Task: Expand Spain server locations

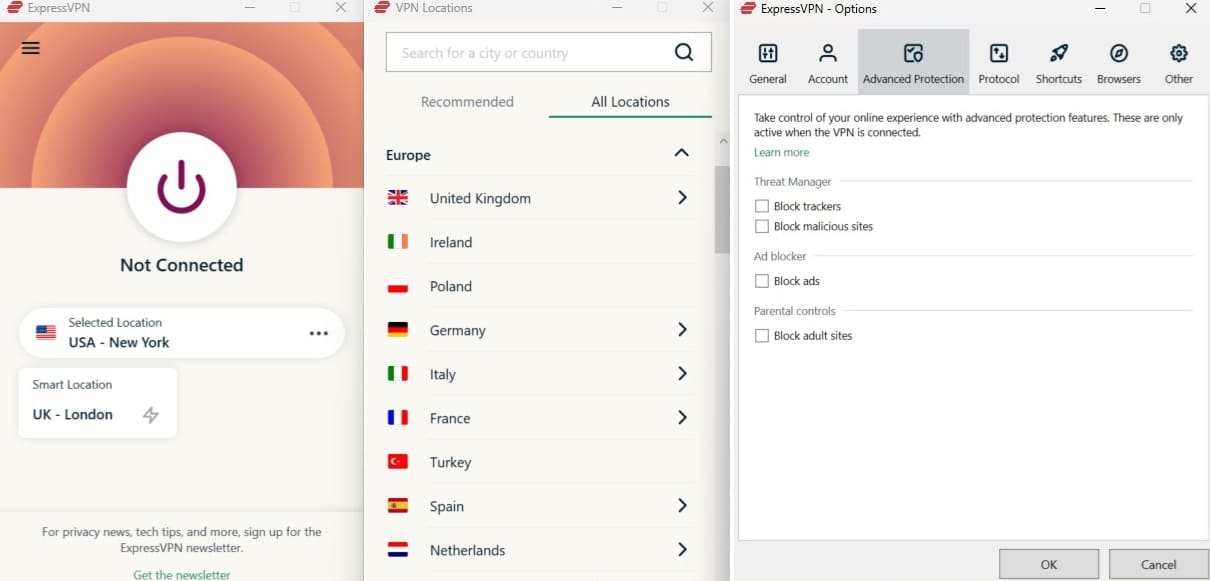Action: (682, 506)
